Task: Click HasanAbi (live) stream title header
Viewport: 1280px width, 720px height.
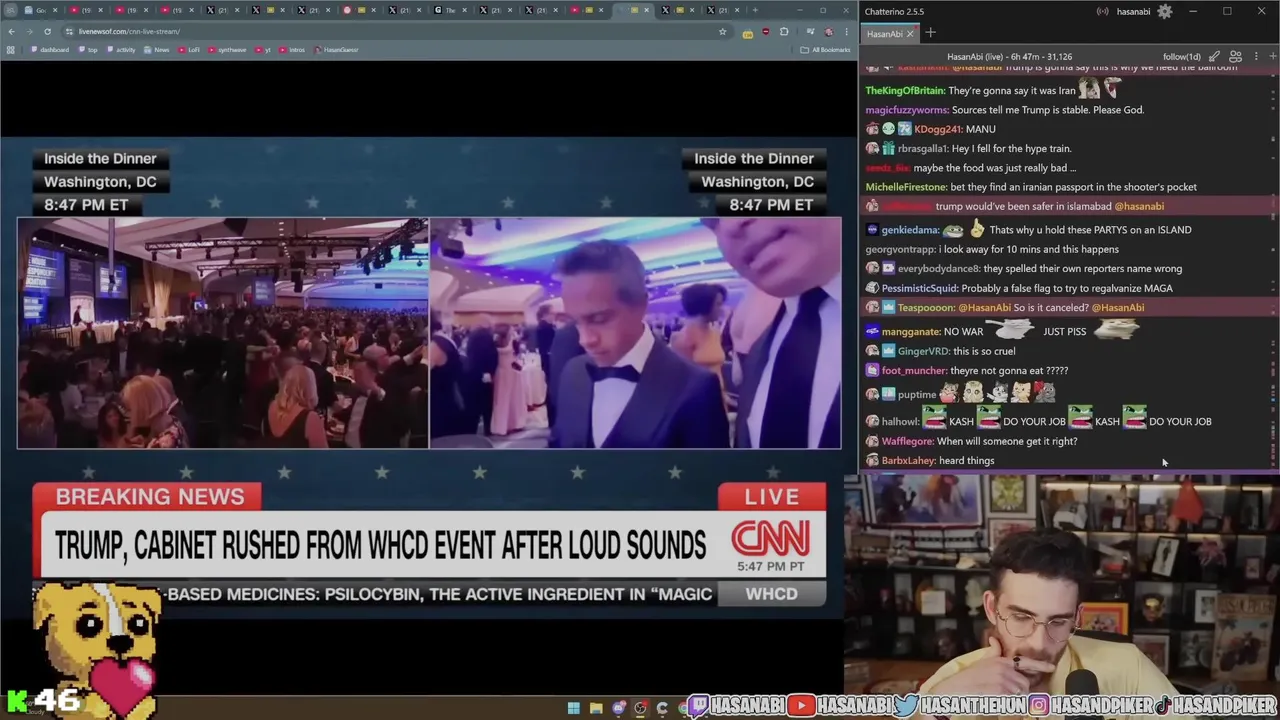Action: tap(1009, 57)
